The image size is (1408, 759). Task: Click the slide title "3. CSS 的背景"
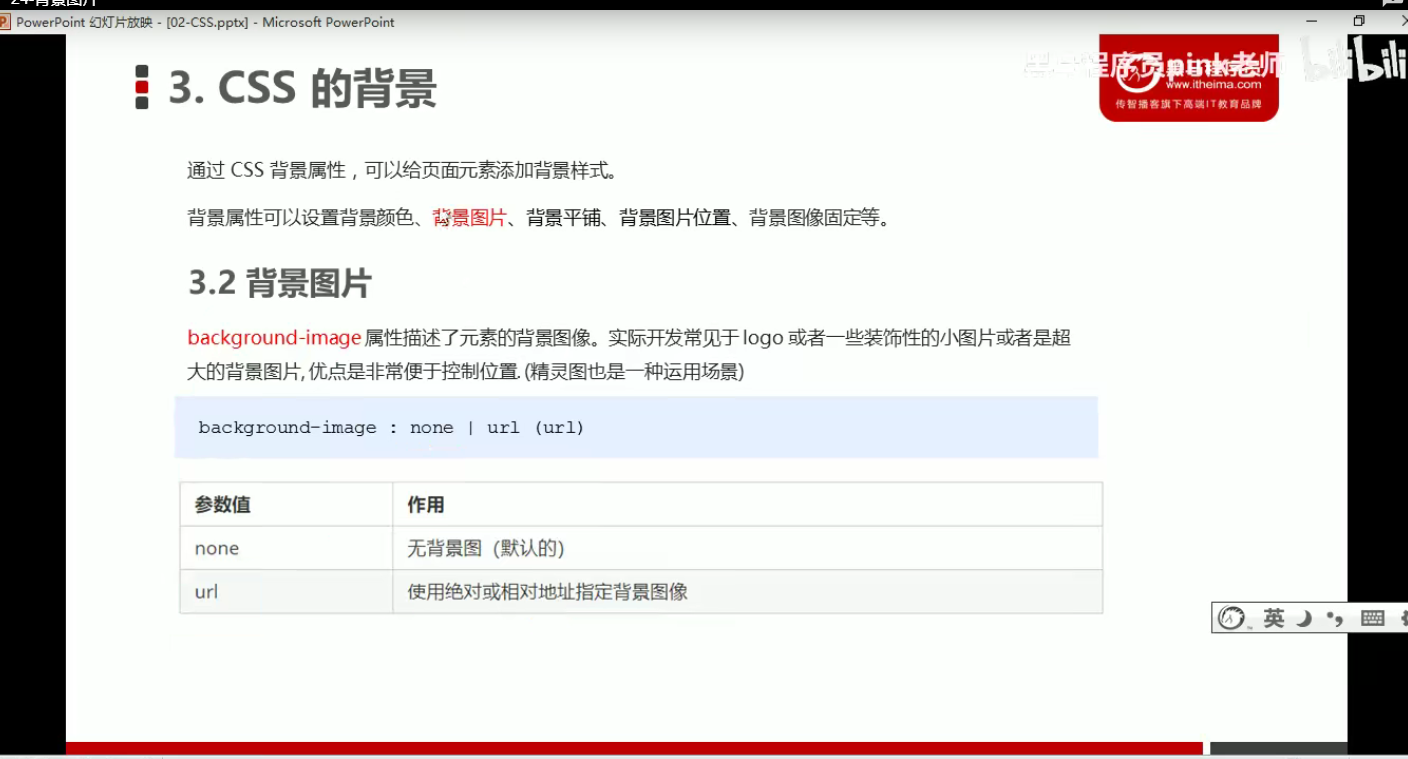click(302, 88)
